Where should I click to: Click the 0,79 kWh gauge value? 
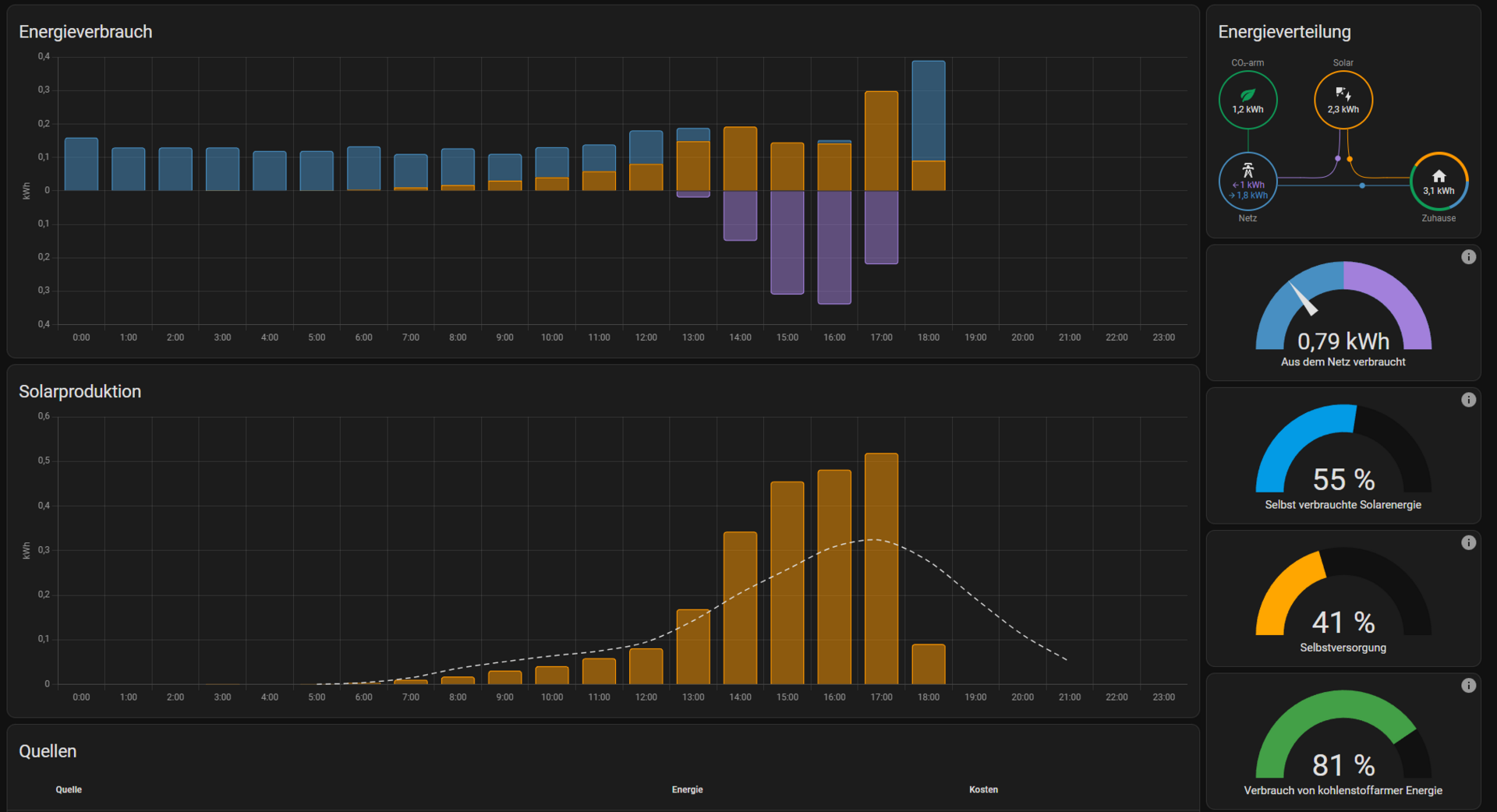[1343, 341]
